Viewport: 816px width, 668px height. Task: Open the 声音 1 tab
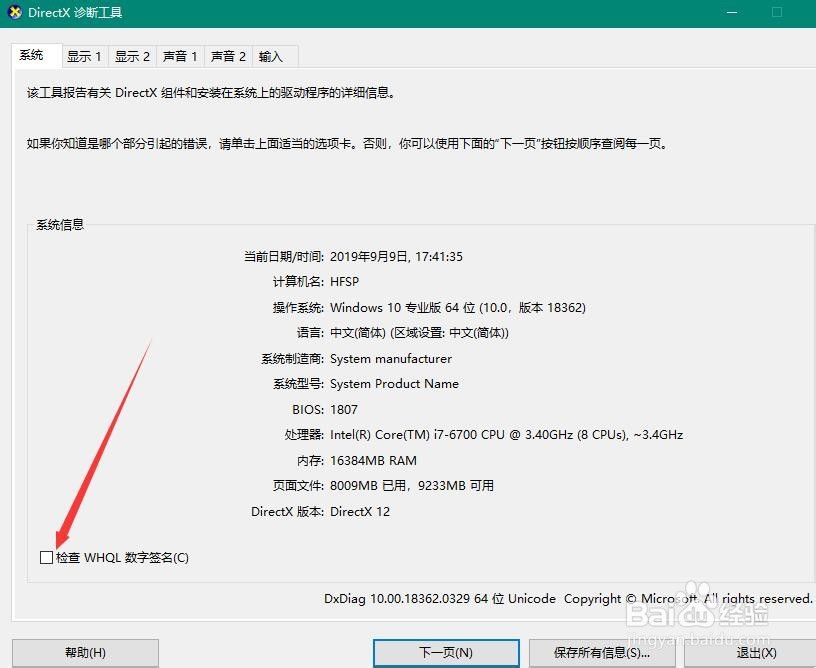(x=180, y=56)
